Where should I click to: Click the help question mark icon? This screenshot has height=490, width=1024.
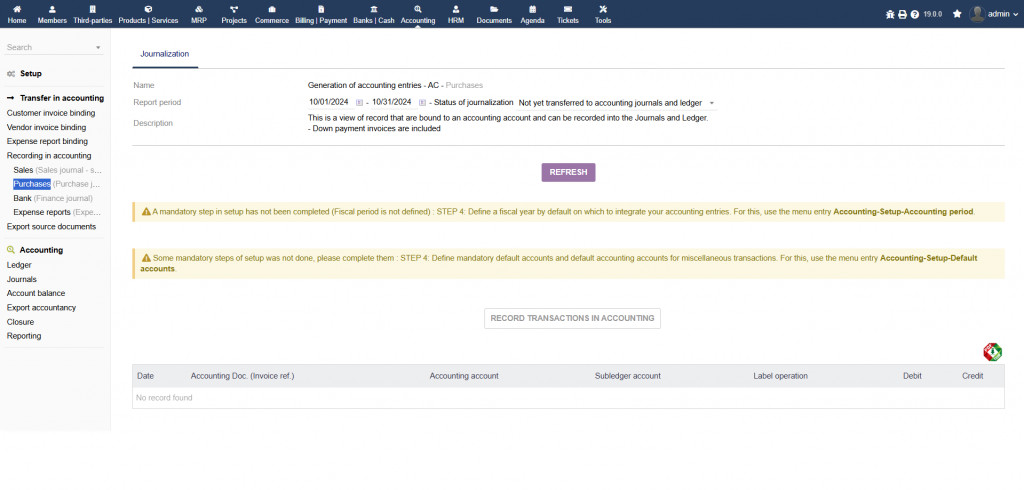click(914, 14)
